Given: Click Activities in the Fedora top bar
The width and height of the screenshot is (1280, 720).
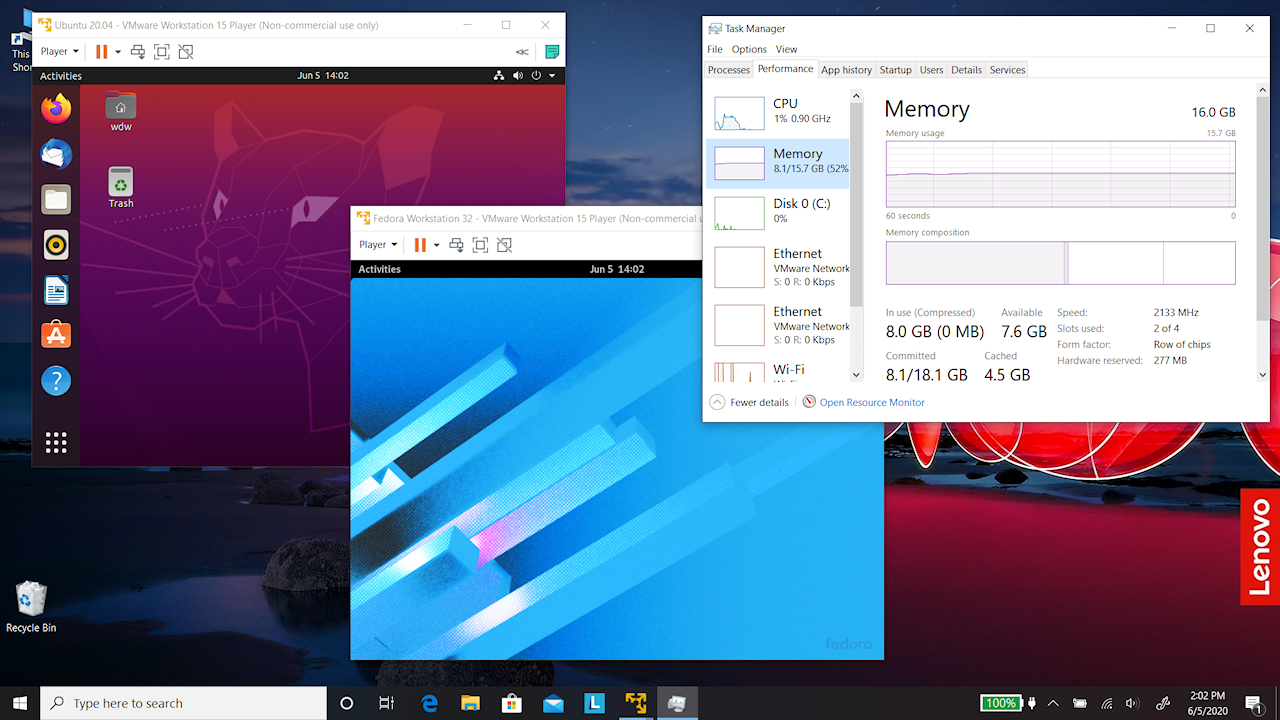Looking at the screenshot, I should [x=380, y=269].
